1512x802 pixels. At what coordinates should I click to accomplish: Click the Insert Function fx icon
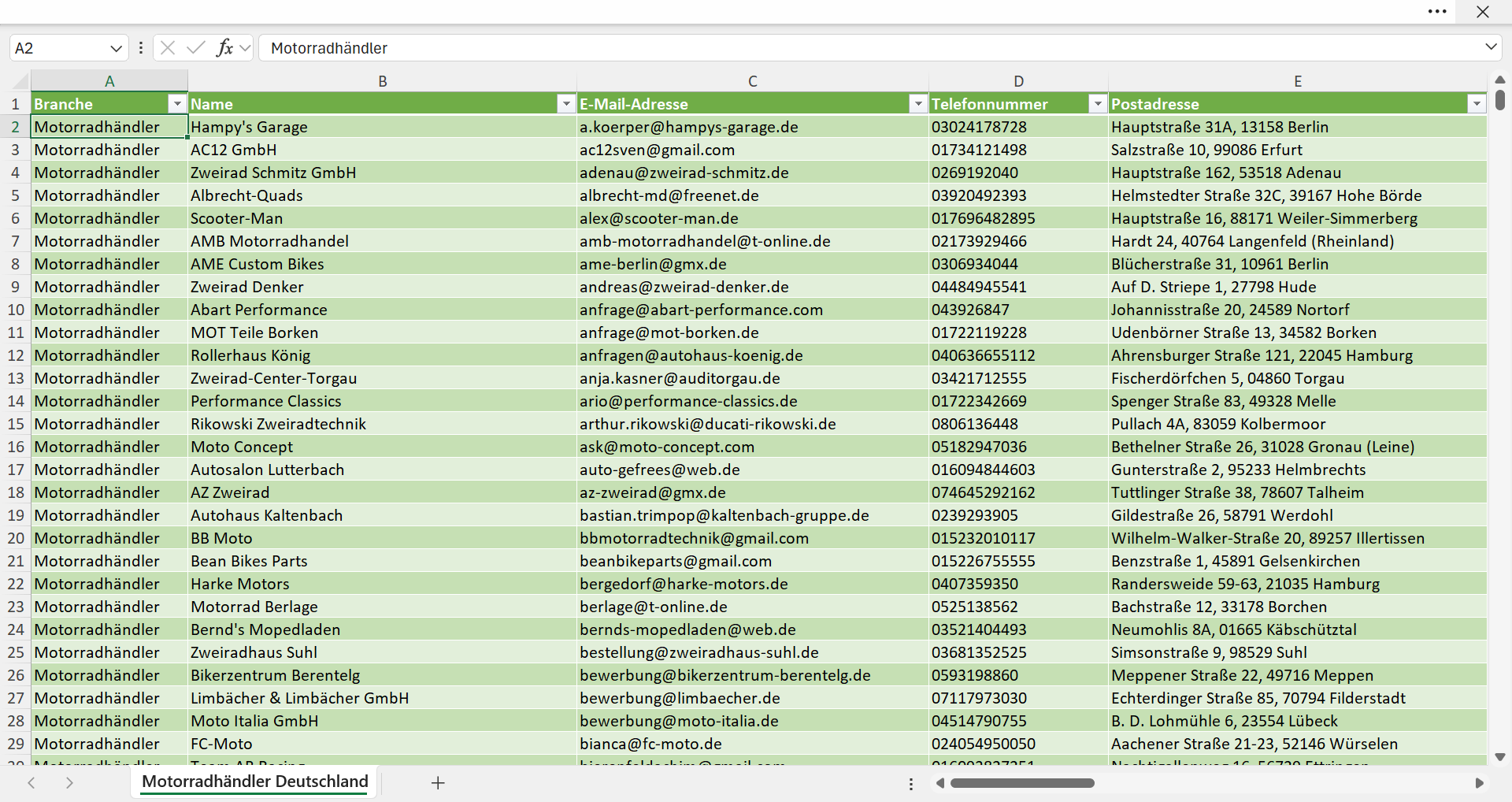coord(224,48)
